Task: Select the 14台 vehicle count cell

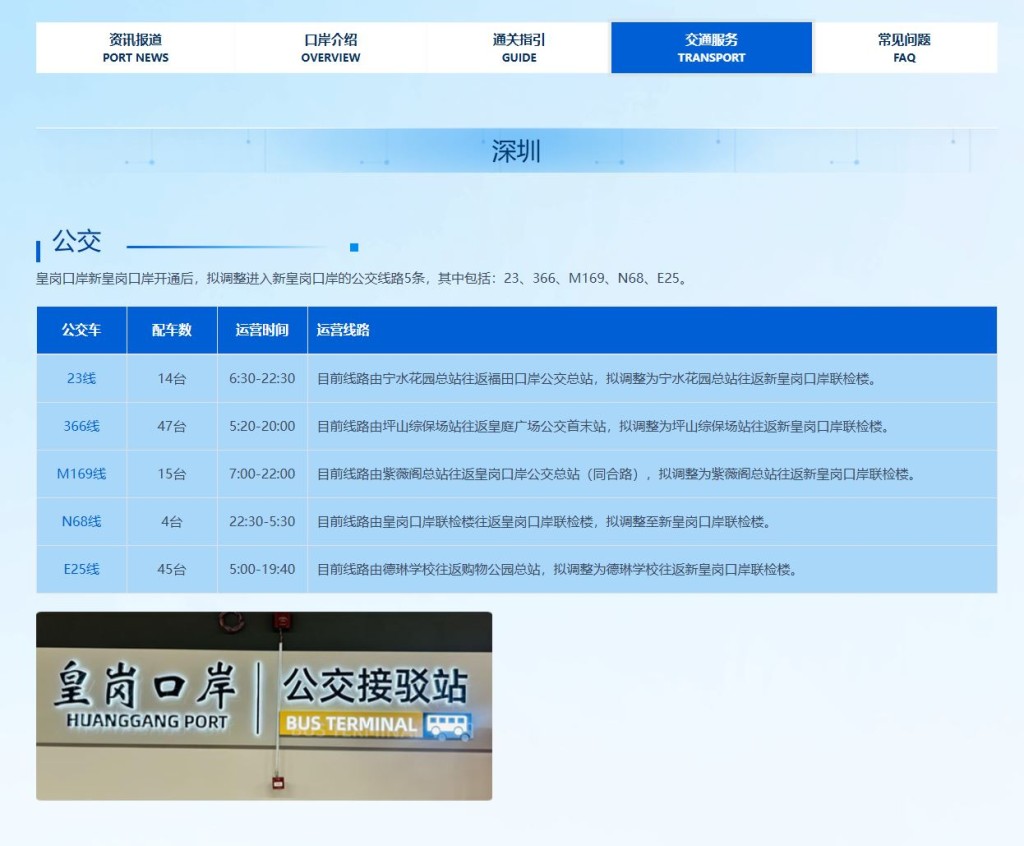Action: coord(172,378)
